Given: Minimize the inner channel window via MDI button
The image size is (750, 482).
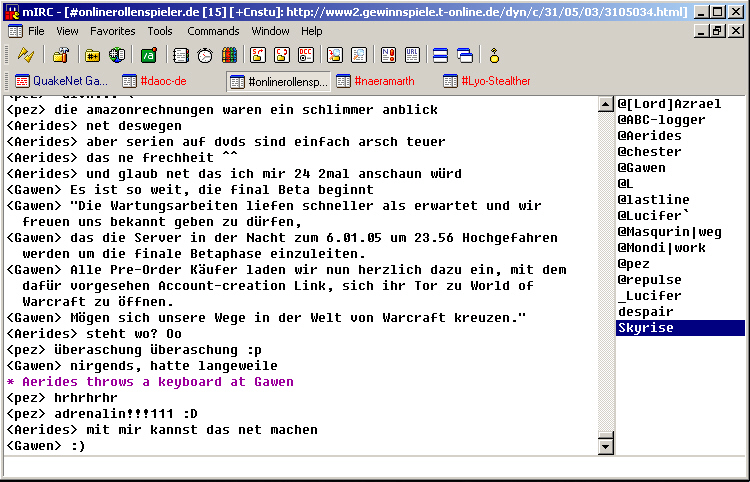Looking at the screenshot, I should click(x=702, y=32).
